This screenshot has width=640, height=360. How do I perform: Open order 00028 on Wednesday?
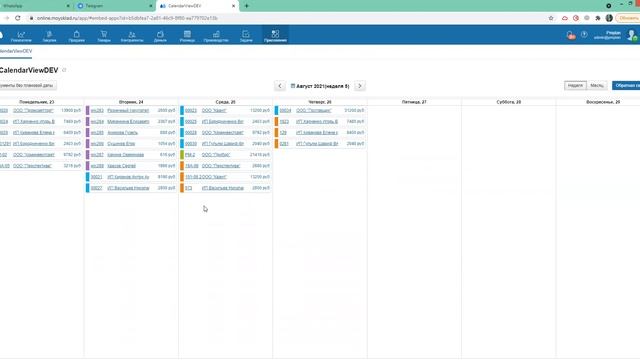(x=191, y=133)
